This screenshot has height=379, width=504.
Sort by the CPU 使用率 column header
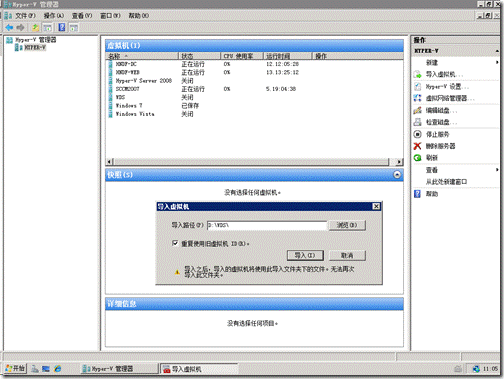(242, 56)
